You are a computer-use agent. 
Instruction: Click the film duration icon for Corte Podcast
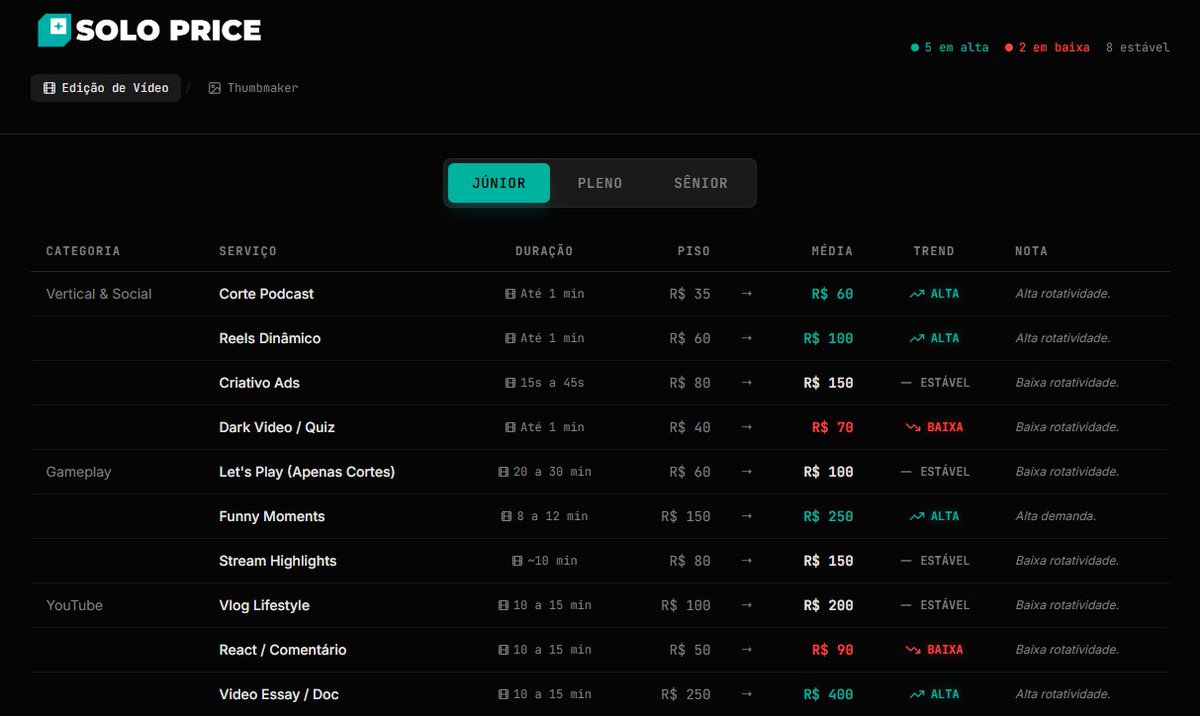pos(510,294)
